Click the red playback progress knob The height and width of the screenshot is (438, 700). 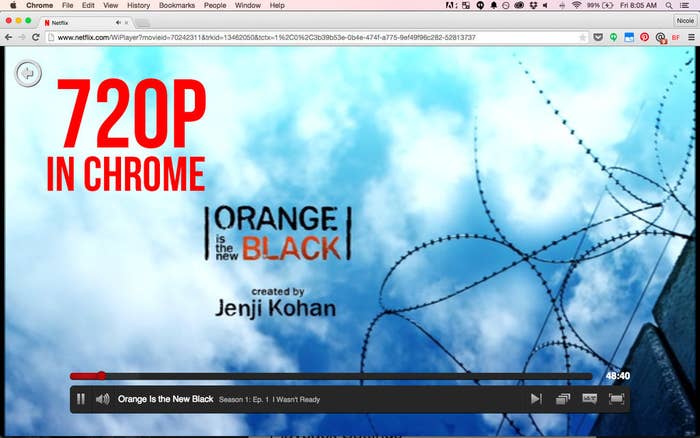click(102, 375)
